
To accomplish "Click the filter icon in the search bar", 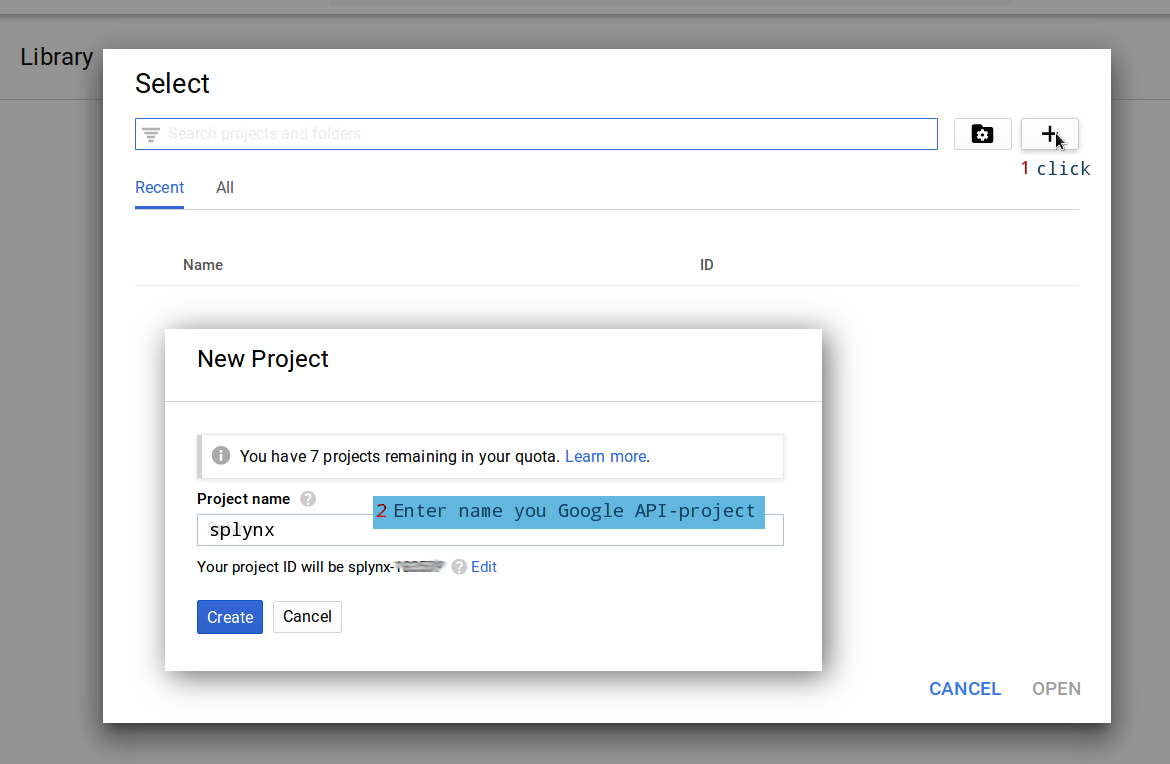I will [x=151, y=134].
